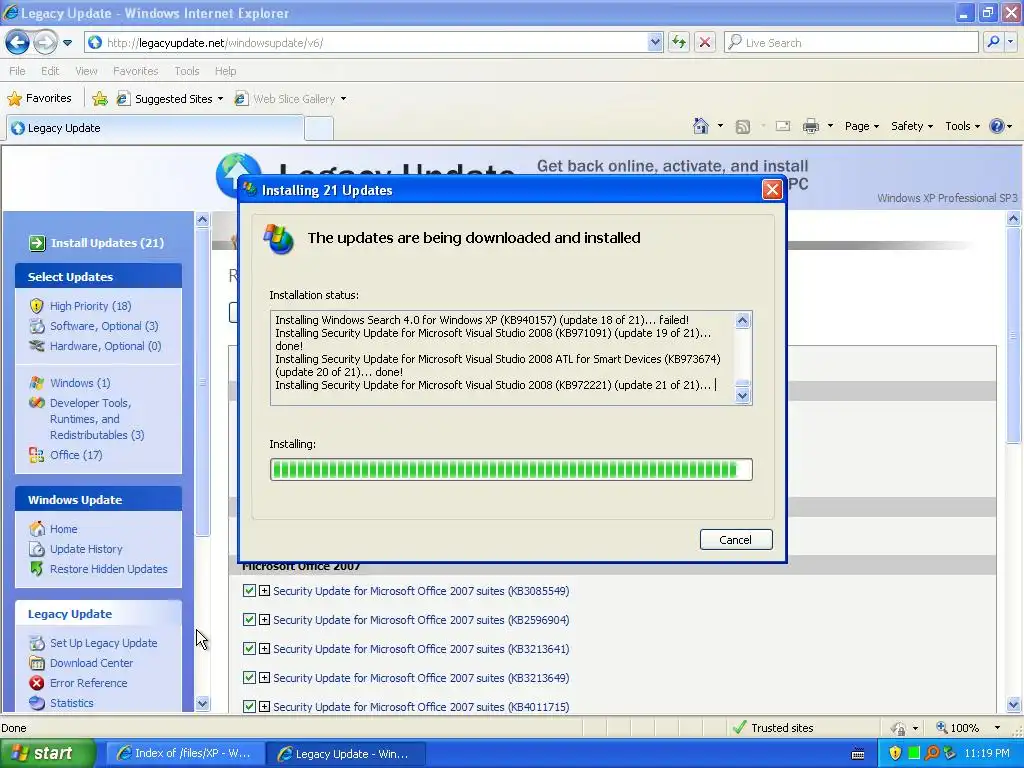Click Update History clock icon
This screenshot has height=768, width=1024.
[37, 549]
